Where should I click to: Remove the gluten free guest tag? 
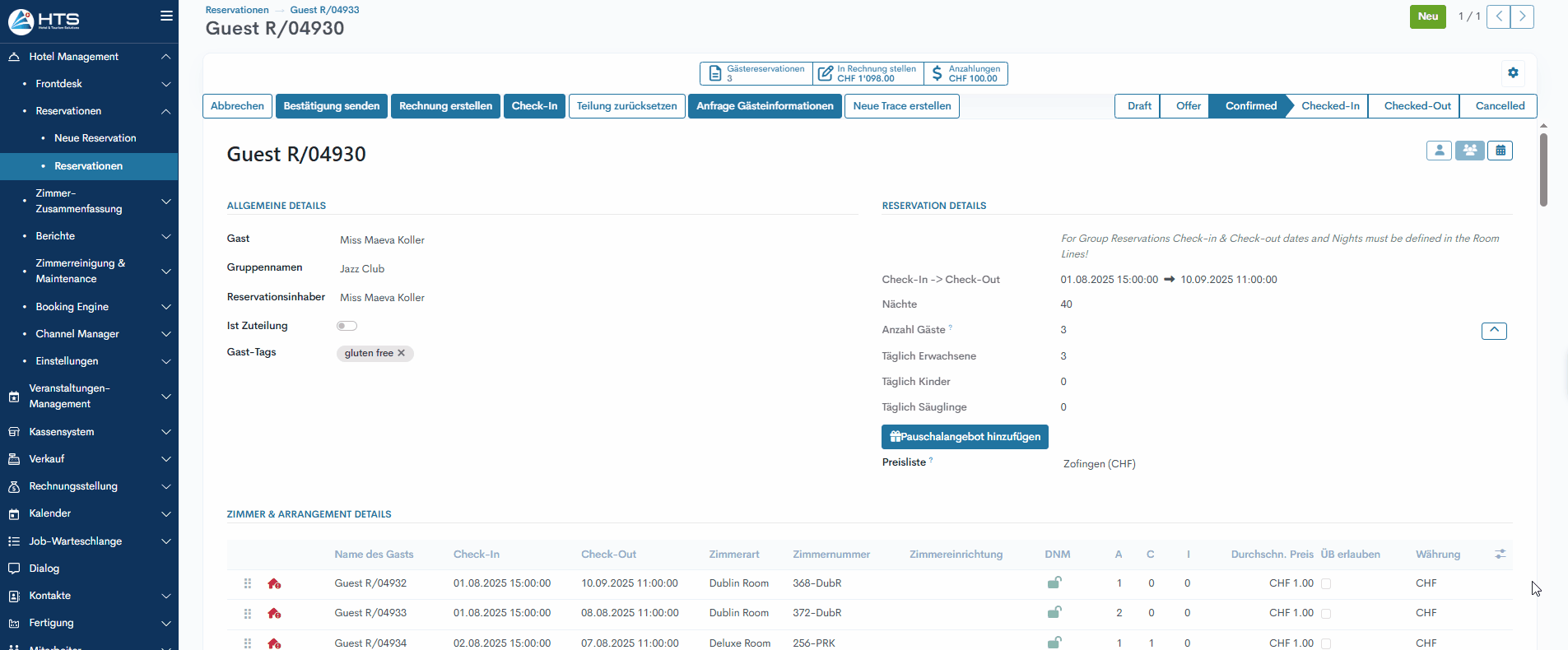pos(402,353)
